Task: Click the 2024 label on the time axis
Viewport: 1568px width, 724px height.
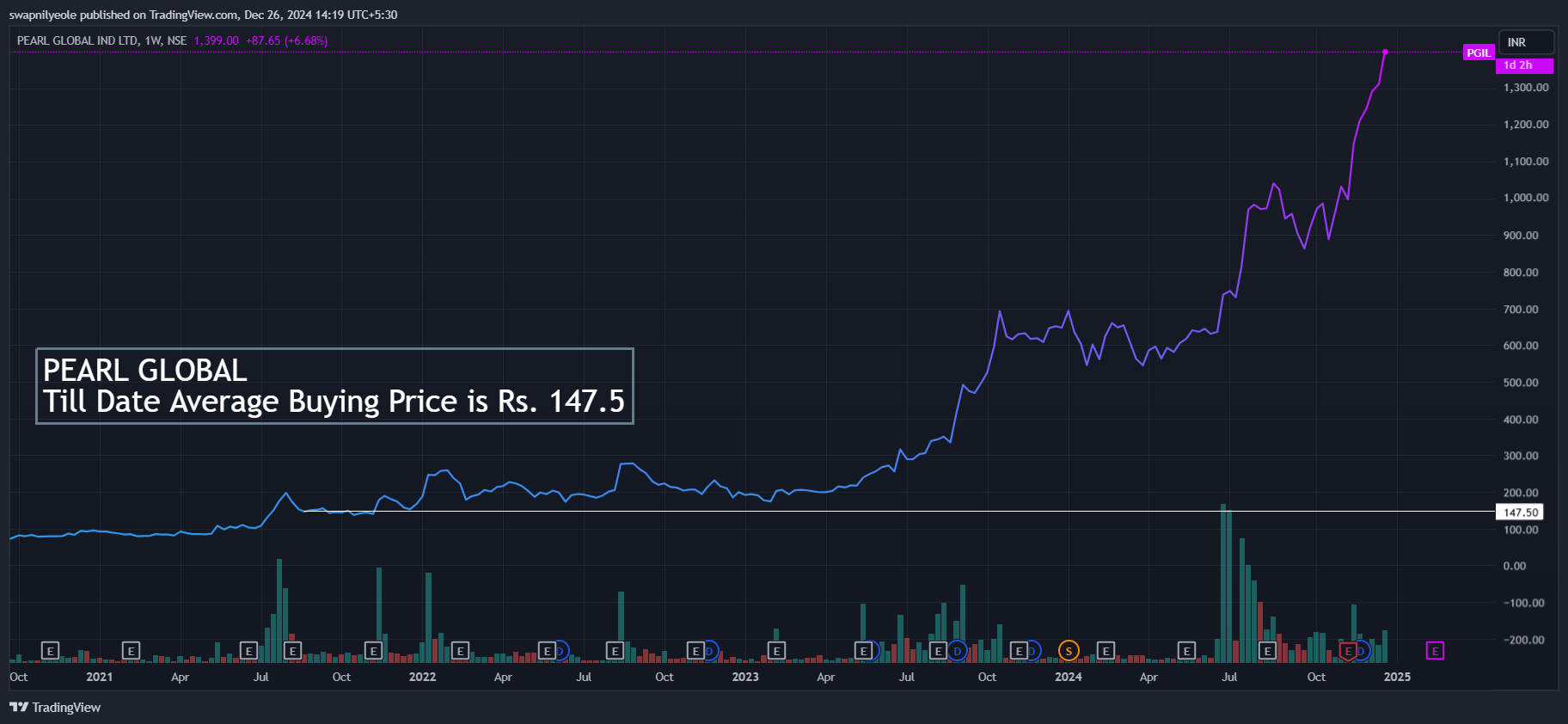Action: pos(1069,677)
